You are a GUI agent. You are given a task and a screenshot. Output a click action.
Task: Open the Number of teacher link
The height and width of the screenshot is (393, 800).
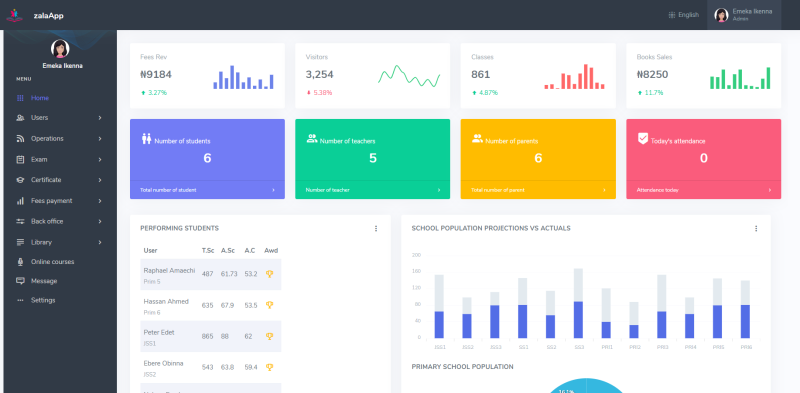tap(372, 190)
